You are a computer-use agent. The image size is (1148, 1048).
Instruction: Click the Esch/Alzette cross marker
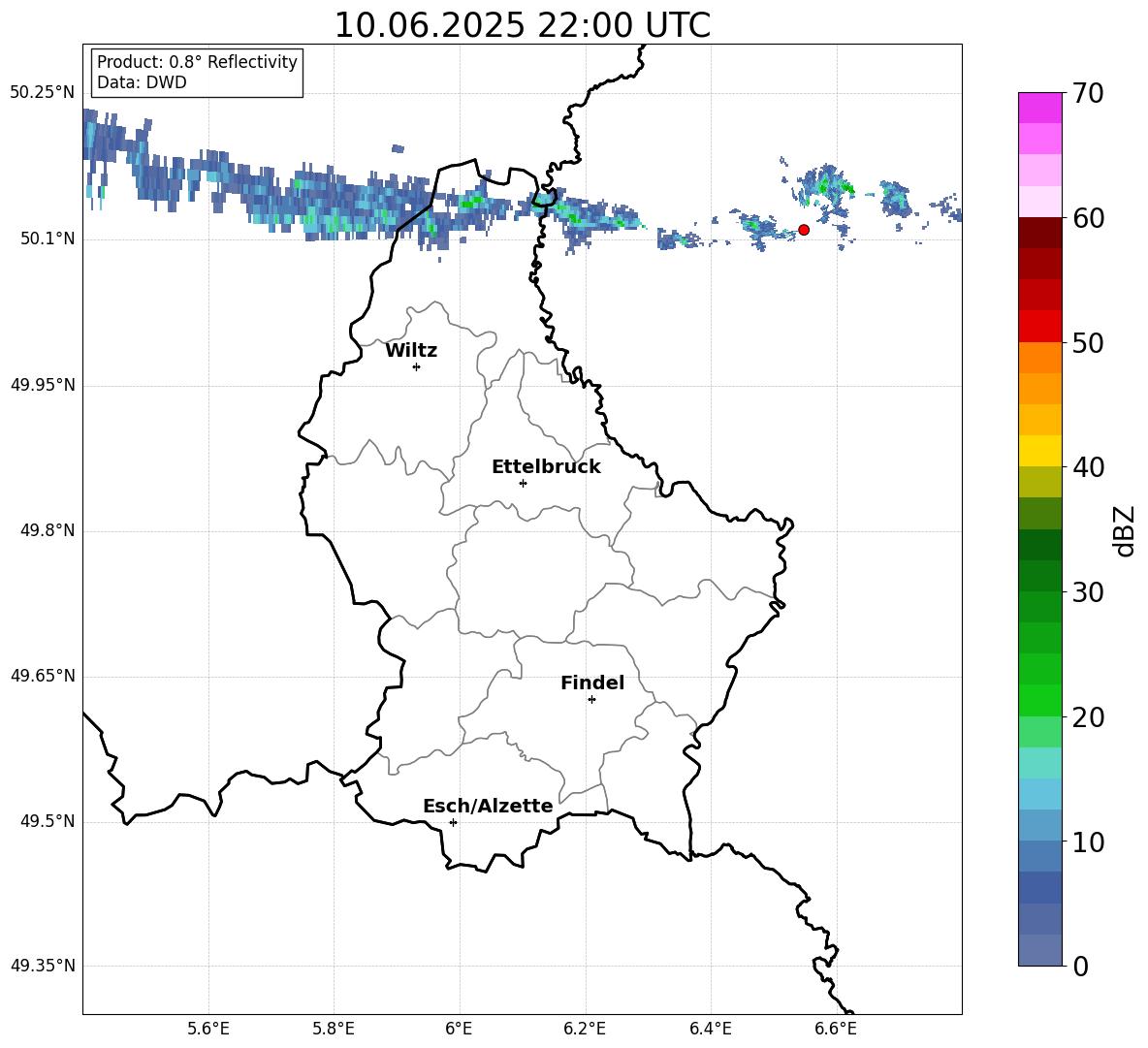(453, 822)
